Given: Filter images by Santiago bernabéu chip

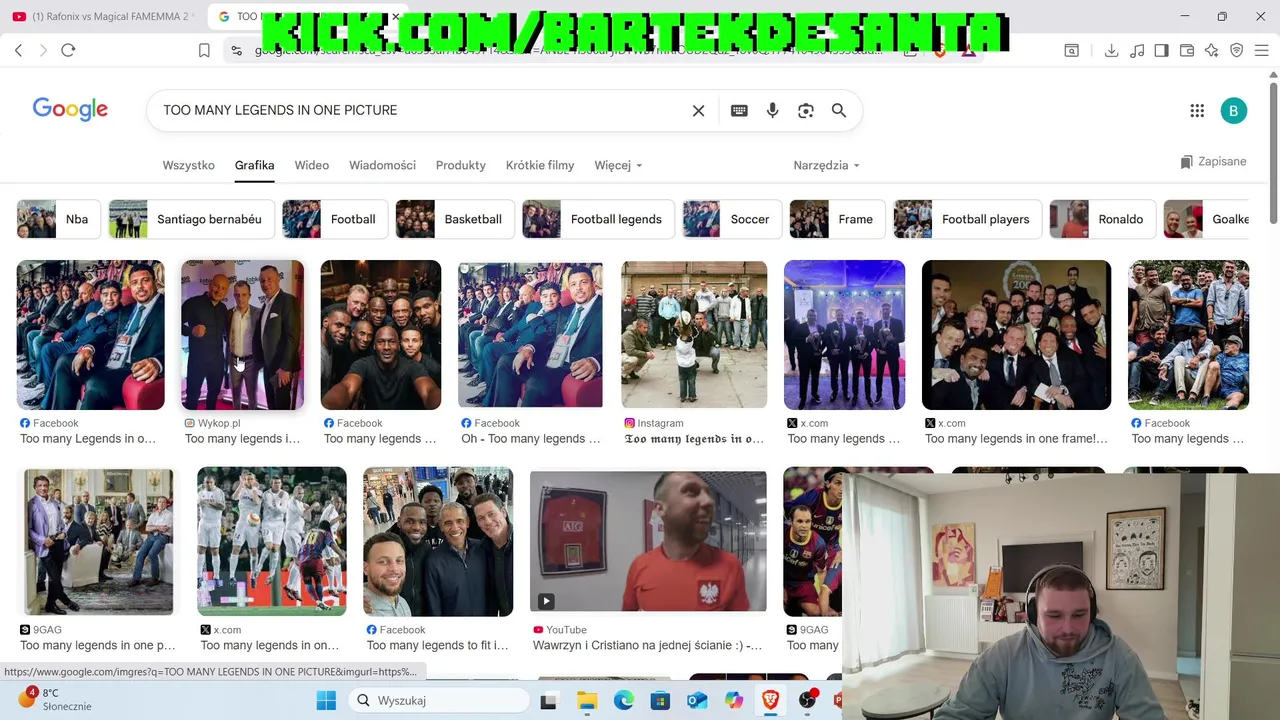Looking at the screenshot, I should [x=191, y=219].
